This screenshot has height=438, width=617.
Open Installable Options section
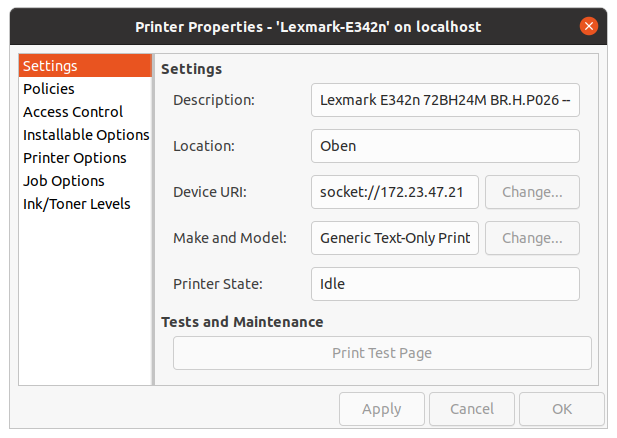coord(85,135)
